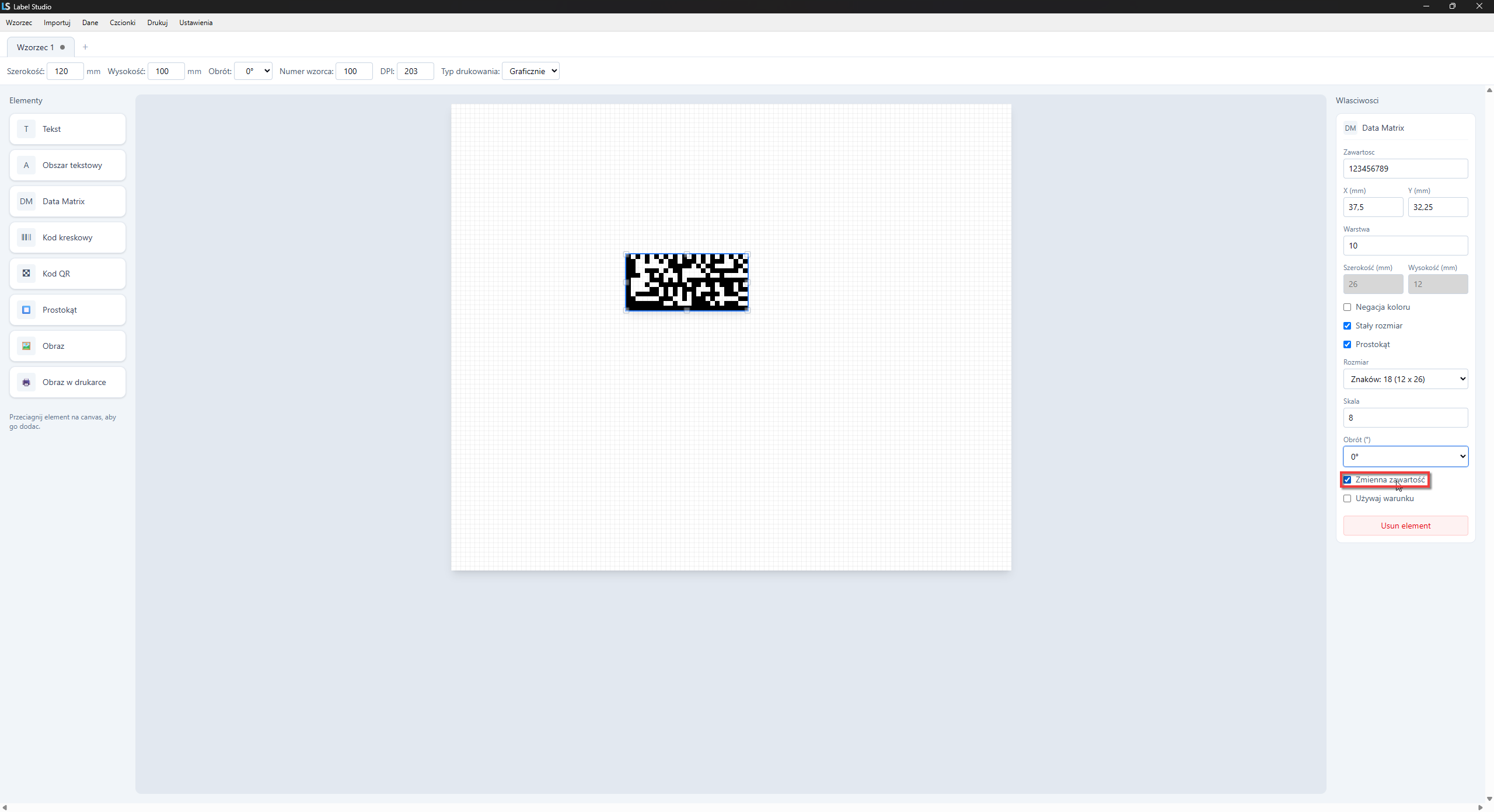
Task: Click the template Wysokość field showing 100
Action: [166, 71]
